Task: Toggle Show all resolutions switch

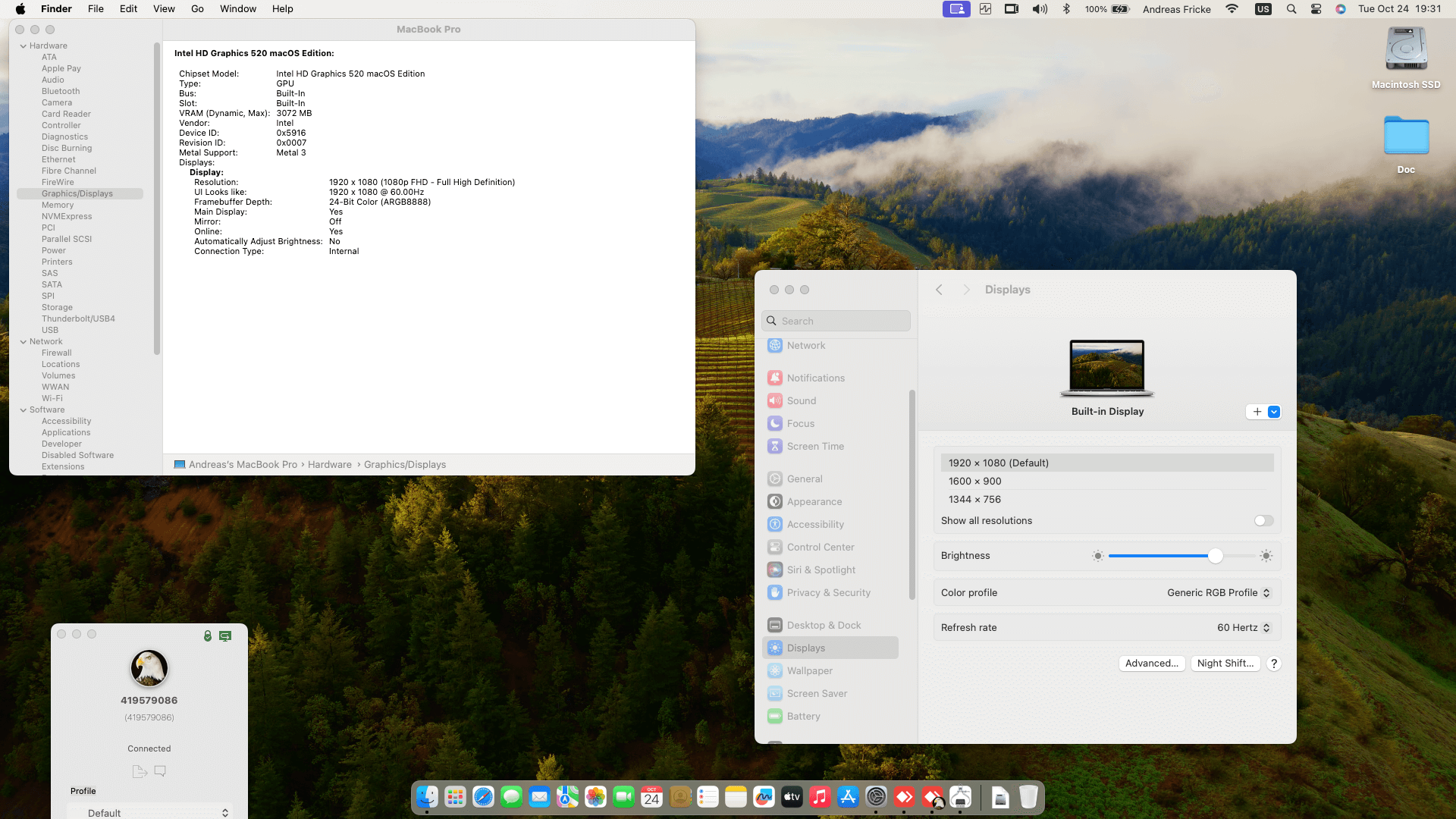Action: point(1263,520)
